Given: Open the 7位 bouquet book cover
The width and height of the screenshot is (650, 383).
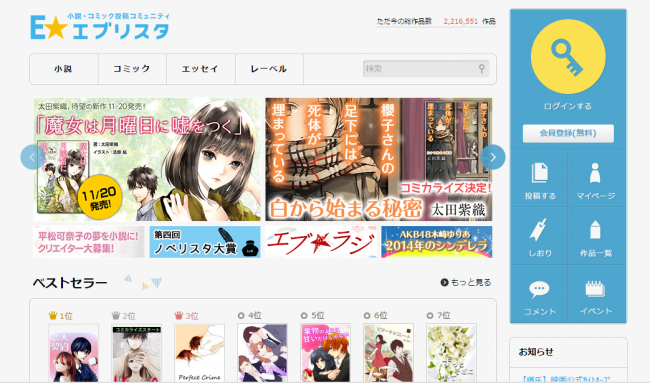Looking at the screenshot, I should point(451,353).
